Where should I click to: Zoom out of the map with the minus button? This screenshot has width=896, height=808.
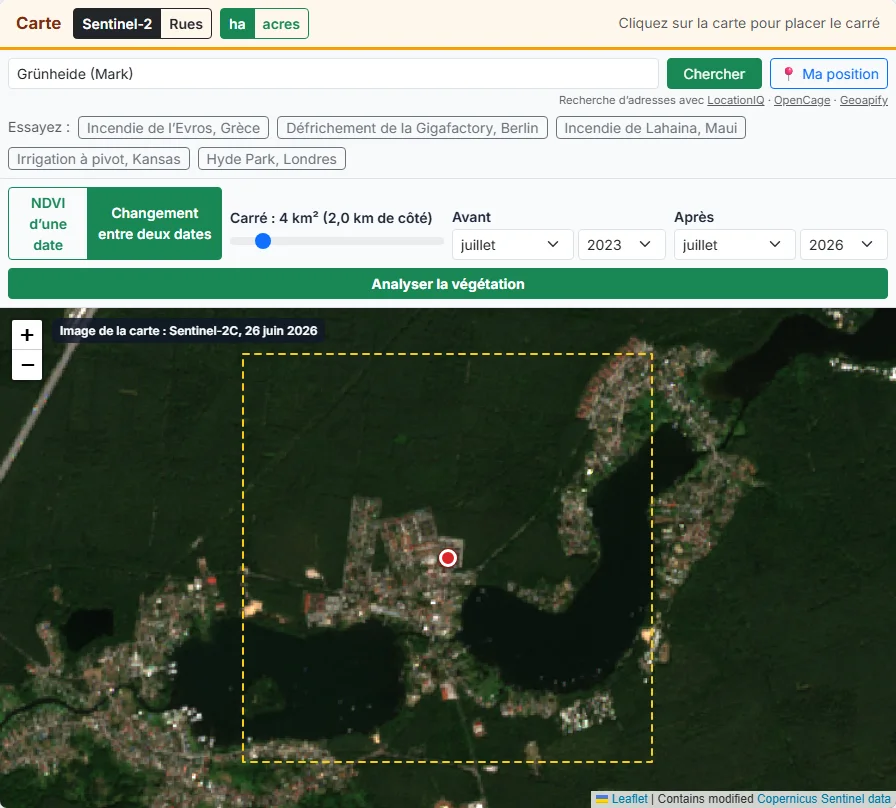coord(27,365)
